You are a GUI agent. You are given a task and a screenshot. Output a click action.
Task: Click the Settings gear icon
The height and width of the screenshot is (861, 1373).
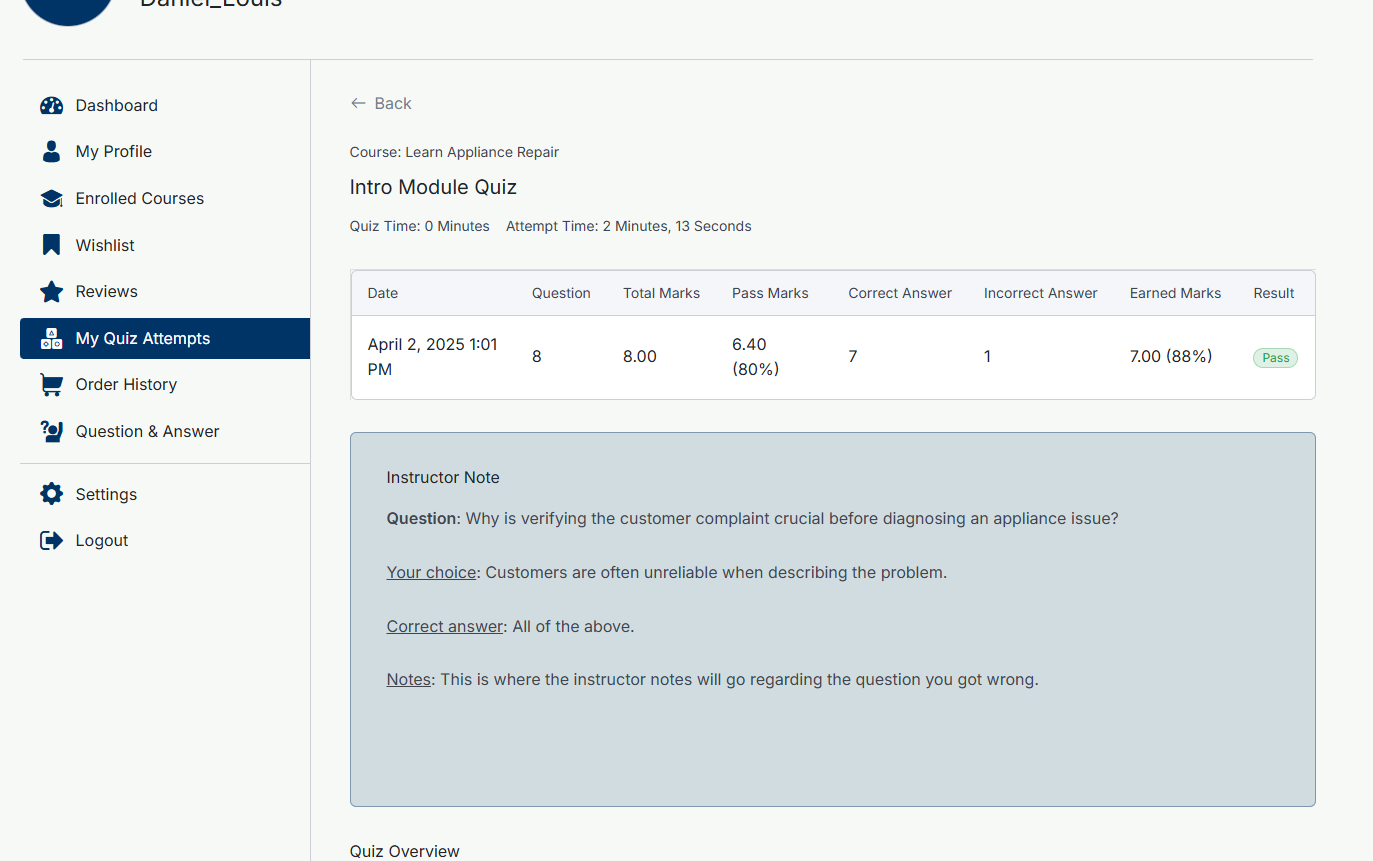51,494
